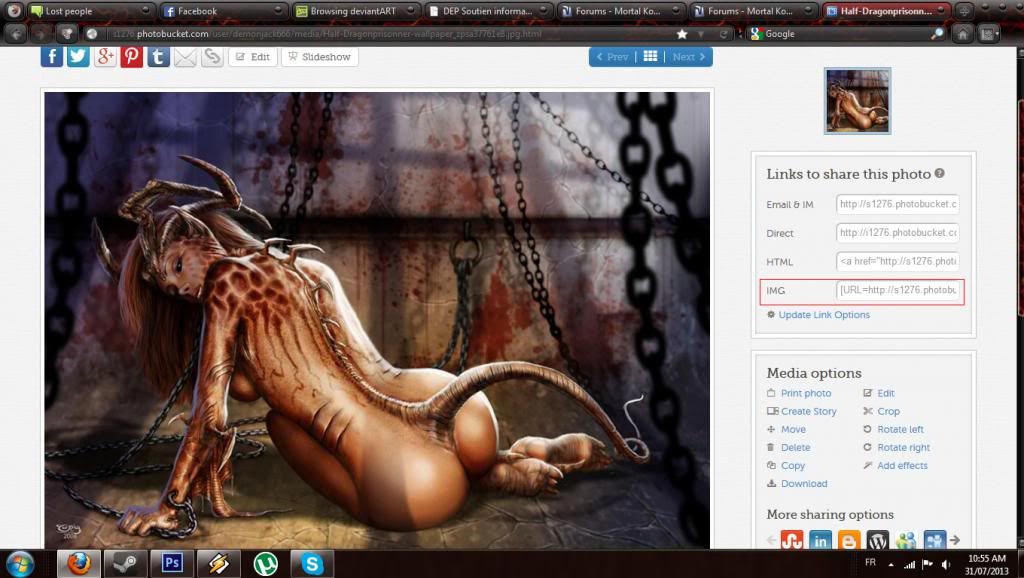Start the Slideshow
The height and width of the screenshot is (578, 1024).
[320, 57]
